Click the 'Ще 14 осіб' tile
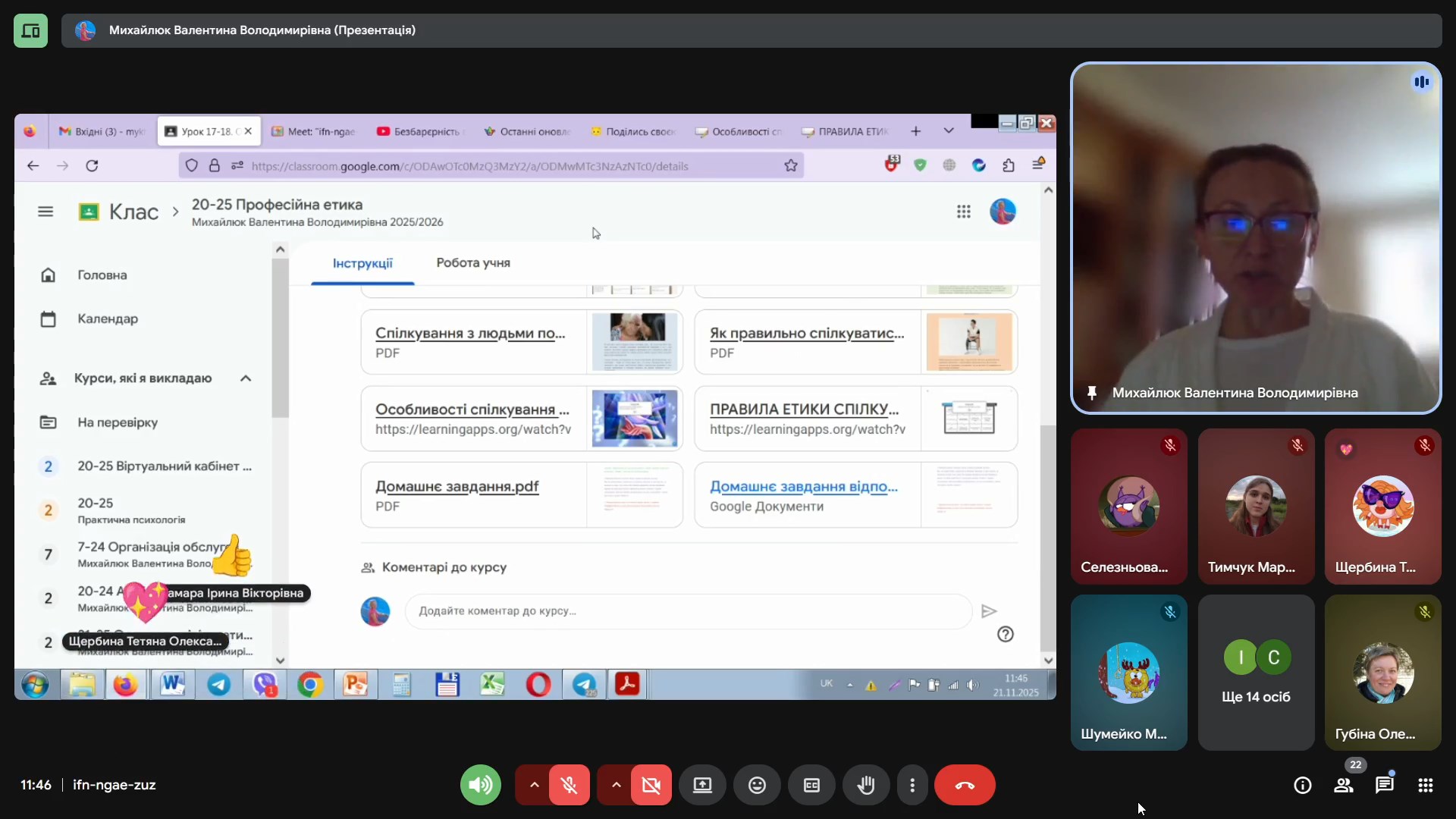Image resolution: width=1456 pixels, height=819 pixels. click(x=1256, y=673)
